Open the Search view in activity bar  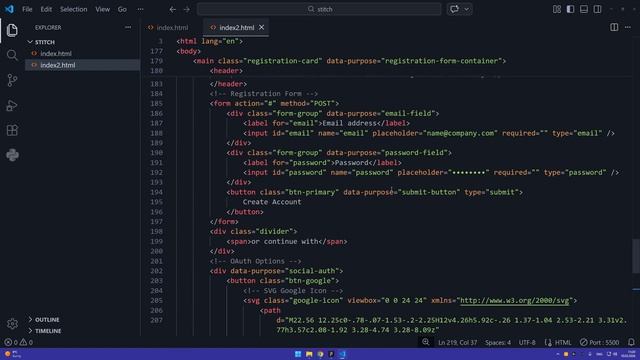click(x=12, y=55)
